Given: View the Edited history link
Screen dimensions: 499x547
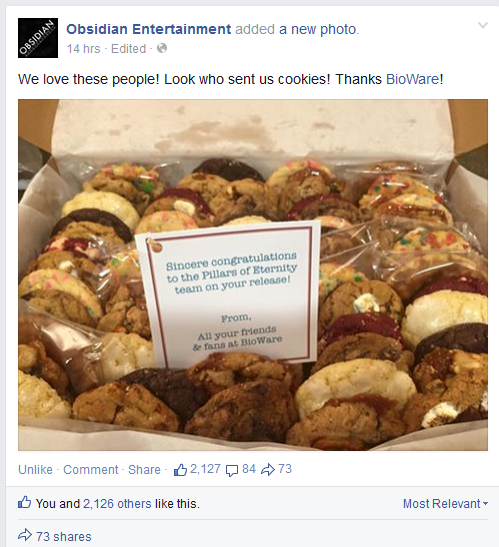Looking at the screenshot, I should click(x=128, y=48).
